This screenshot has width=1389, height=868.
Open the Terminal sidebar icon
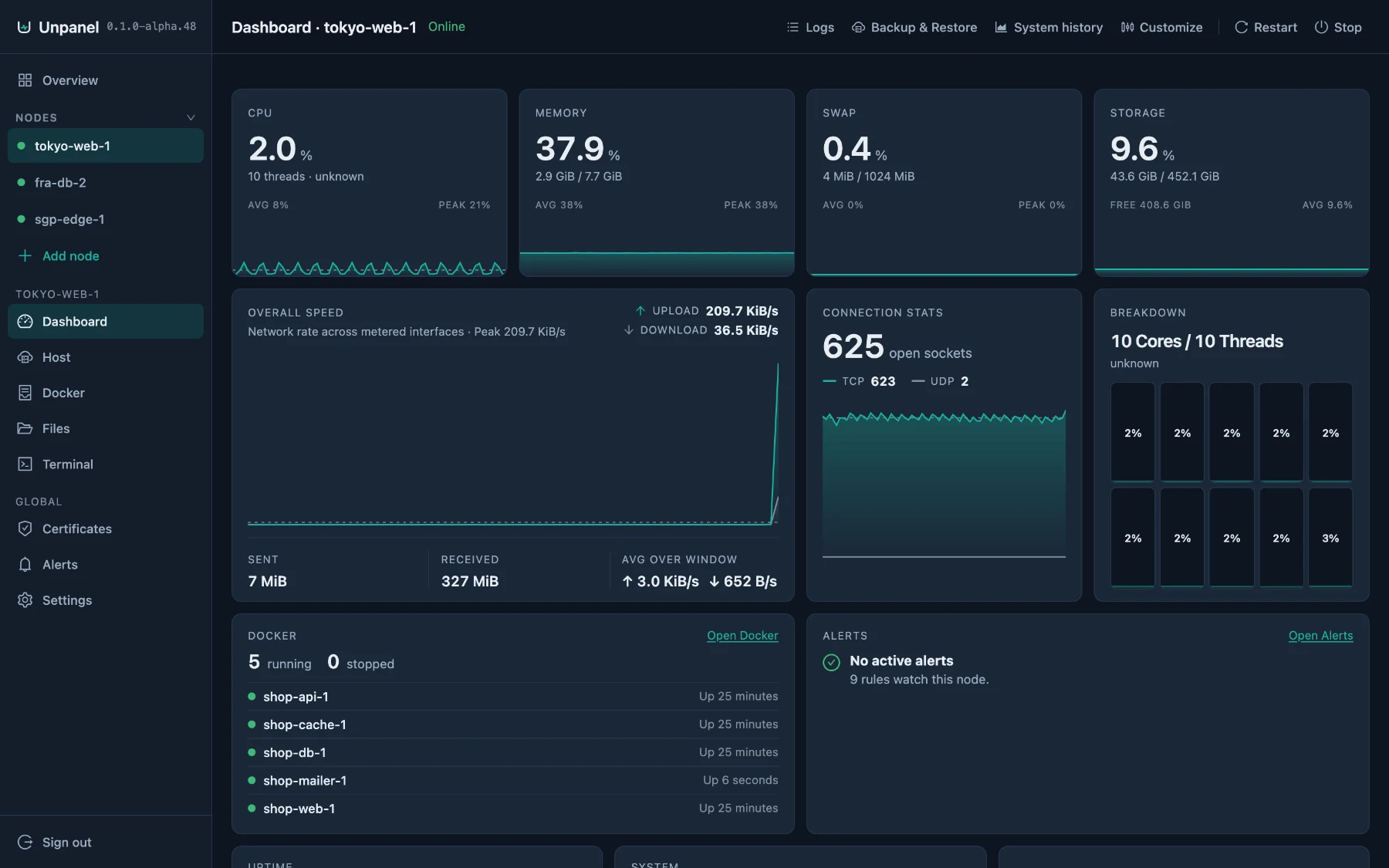point(25,464)
